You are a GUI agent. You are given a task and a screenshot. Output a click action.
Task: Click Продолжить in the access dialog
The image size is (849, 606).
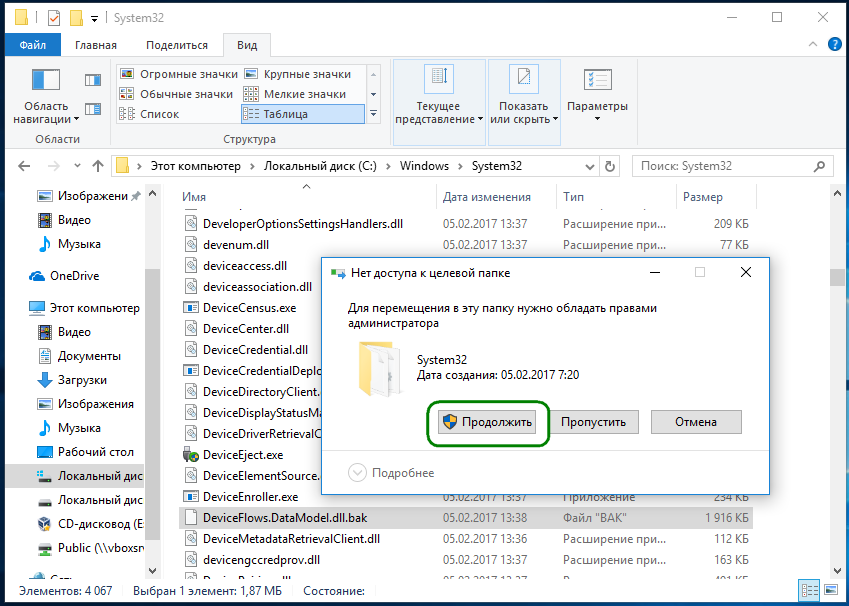pos(487,422)
